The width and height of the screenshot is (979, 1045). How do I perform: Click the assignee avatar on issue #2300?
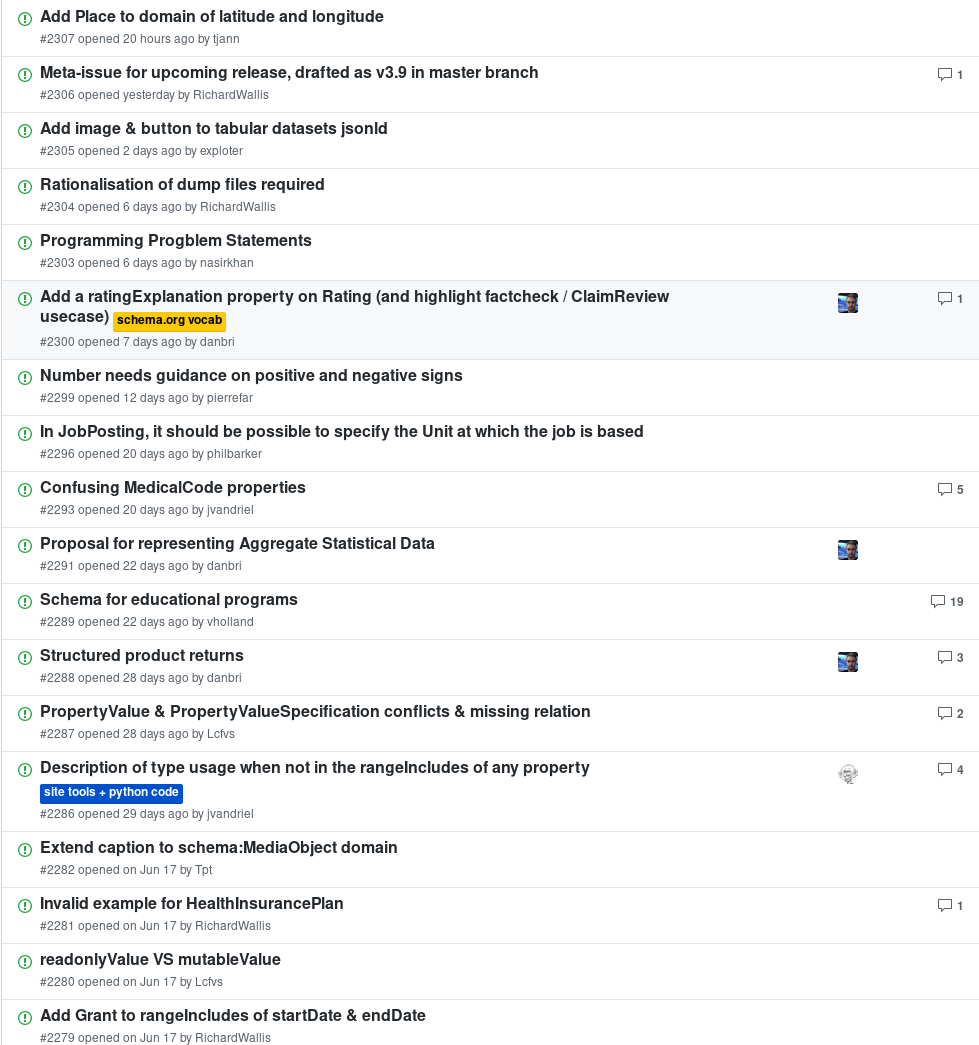click(x=848, y=303)
